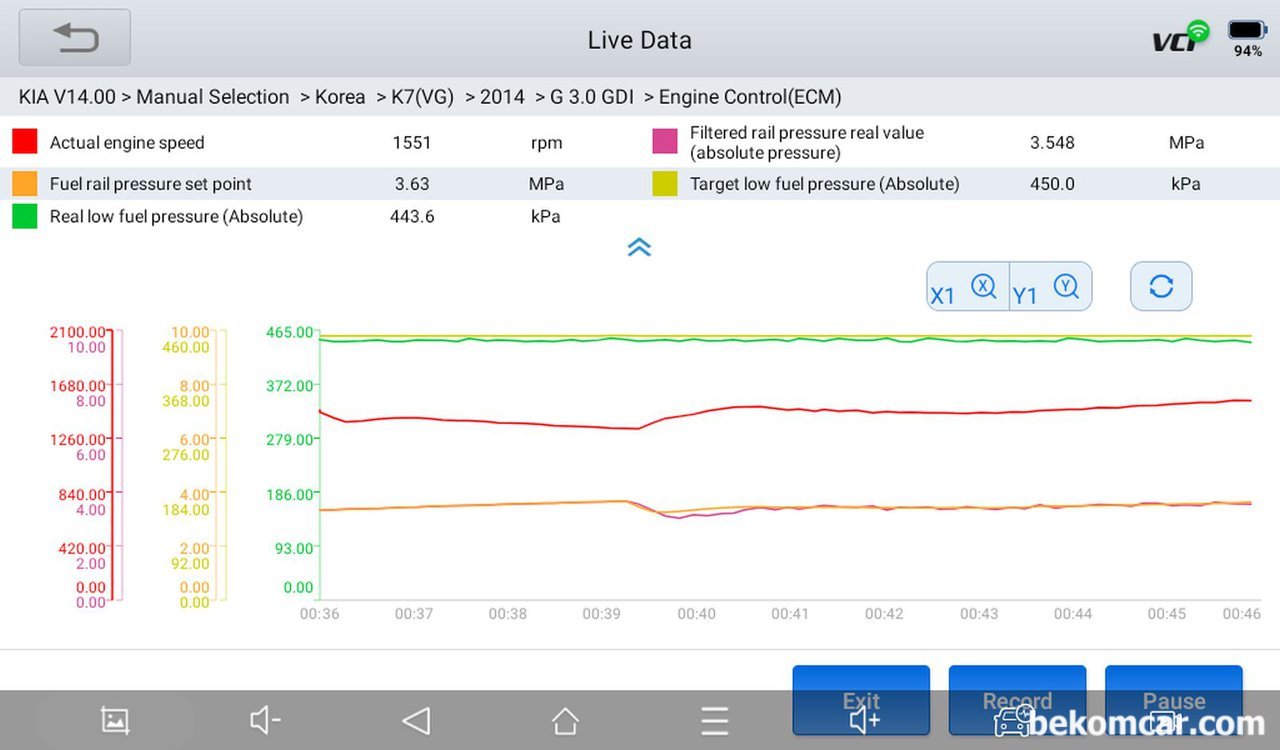Click "Target low fuel pressure (Absolute)" label
Screen dimensions: 1280x750
[x=825, y=184]
